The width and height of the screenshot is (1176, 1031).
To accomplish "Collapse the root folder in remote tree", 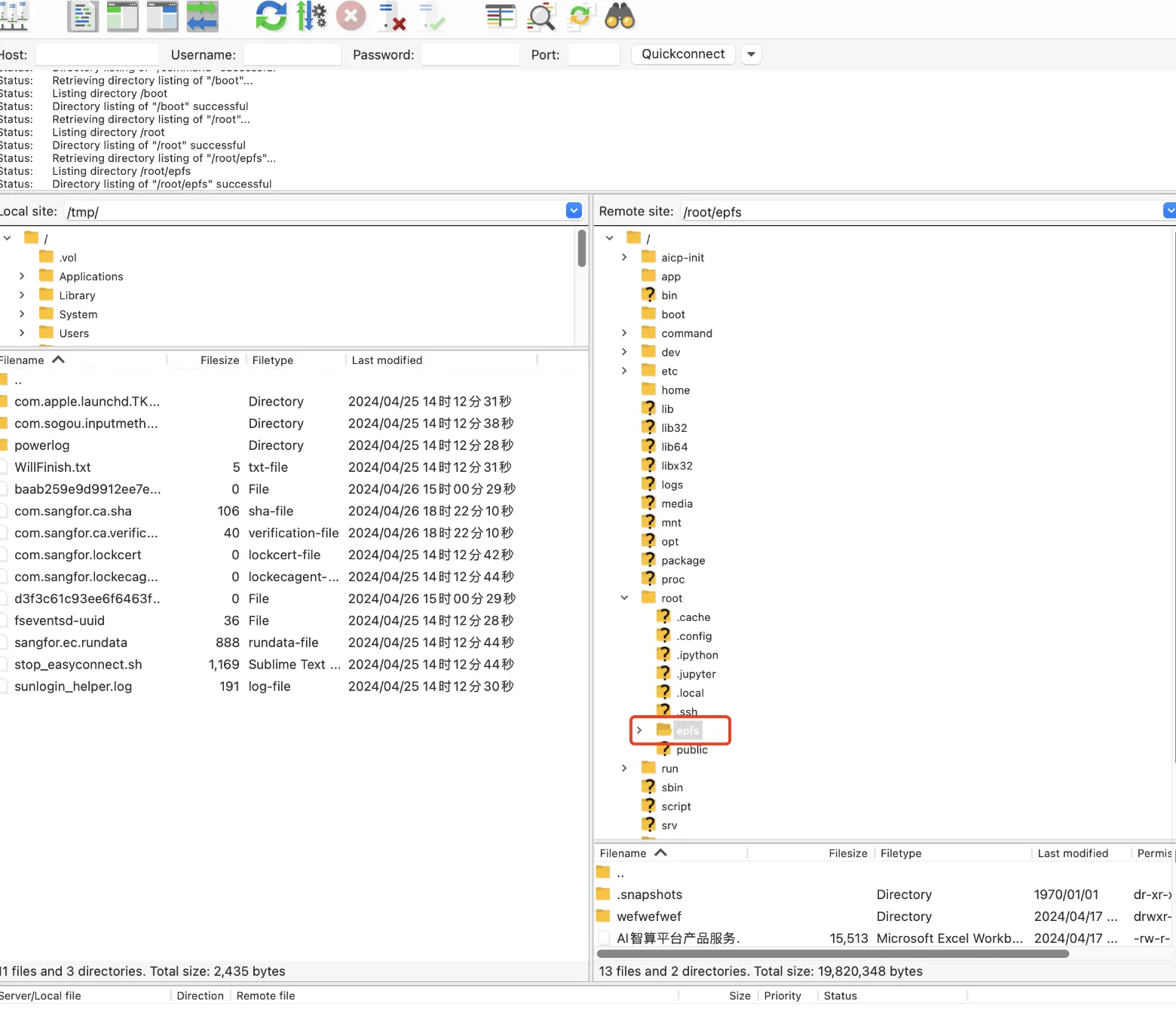I will pyautogui.click(x=624, y=598).
